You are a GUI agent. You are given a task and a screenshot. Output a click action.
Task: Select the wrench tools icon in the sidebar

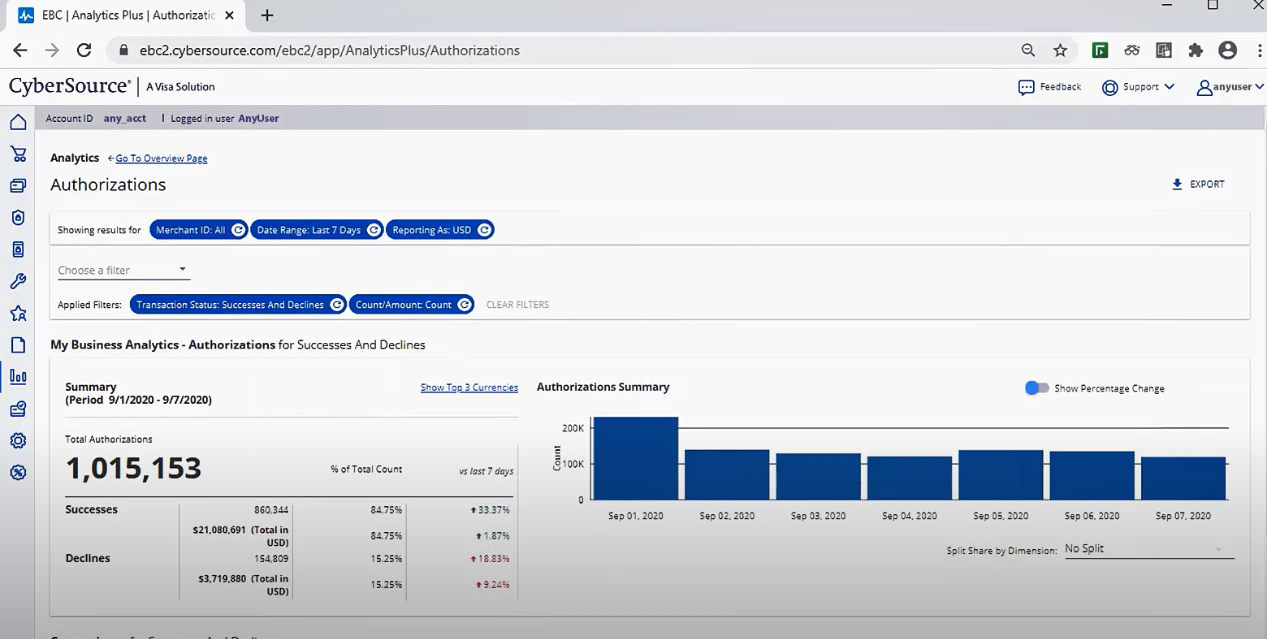tap(18, 281)
